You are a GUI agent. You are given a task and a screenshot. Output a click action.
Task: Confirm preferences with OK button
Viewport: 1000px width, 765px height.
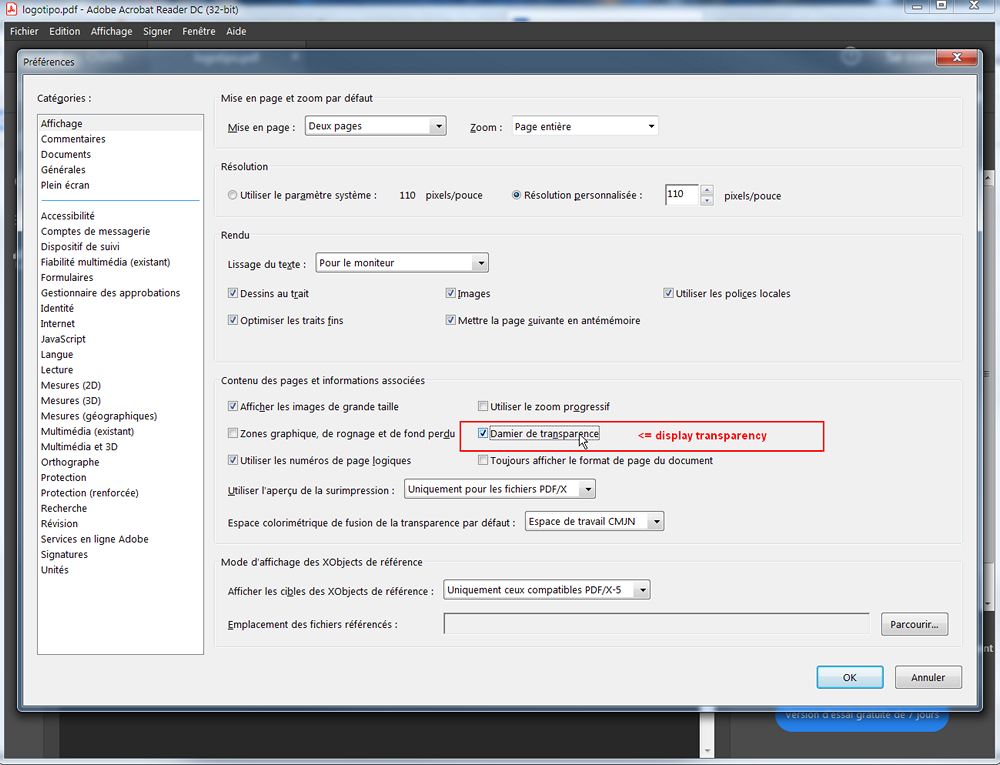click(x=849, y=677)
